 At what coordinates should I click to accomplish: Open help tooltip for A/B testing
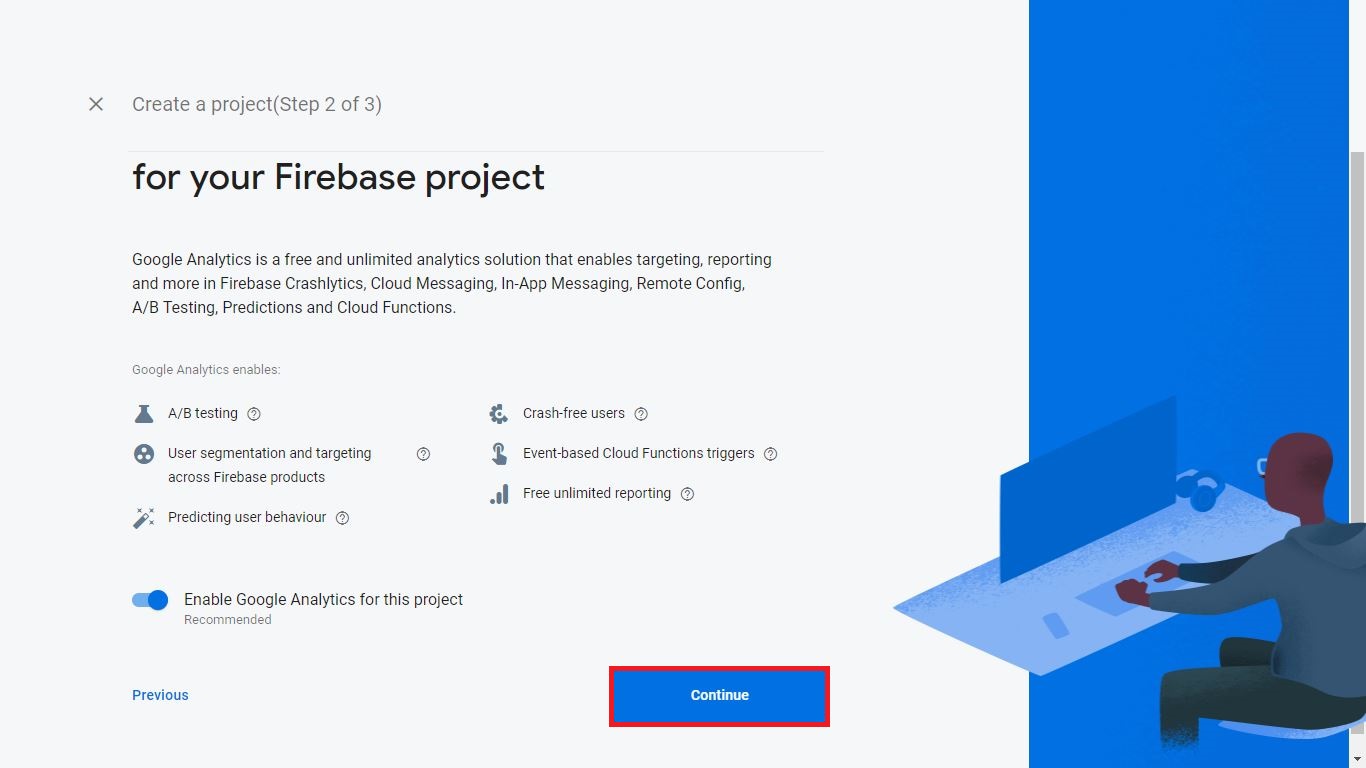pos(254,414)
